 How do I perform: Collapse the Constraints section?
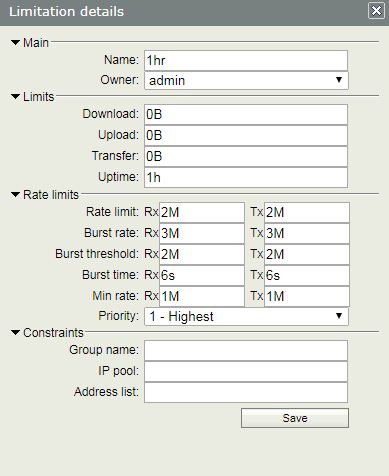pos(15,333)
